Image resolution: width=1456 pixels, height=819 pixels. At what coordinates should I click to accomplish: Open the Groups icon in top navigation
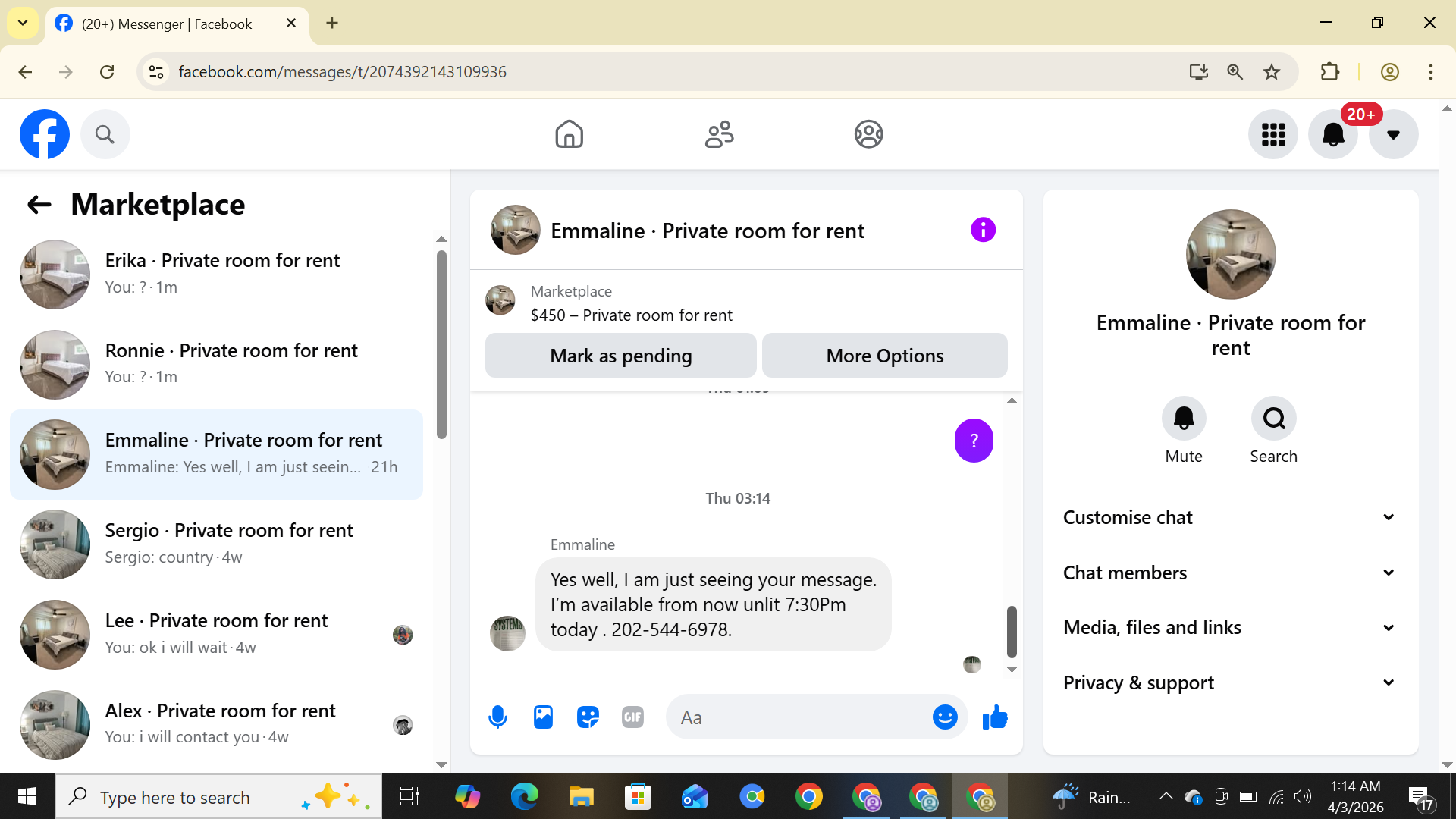(868, 134)
